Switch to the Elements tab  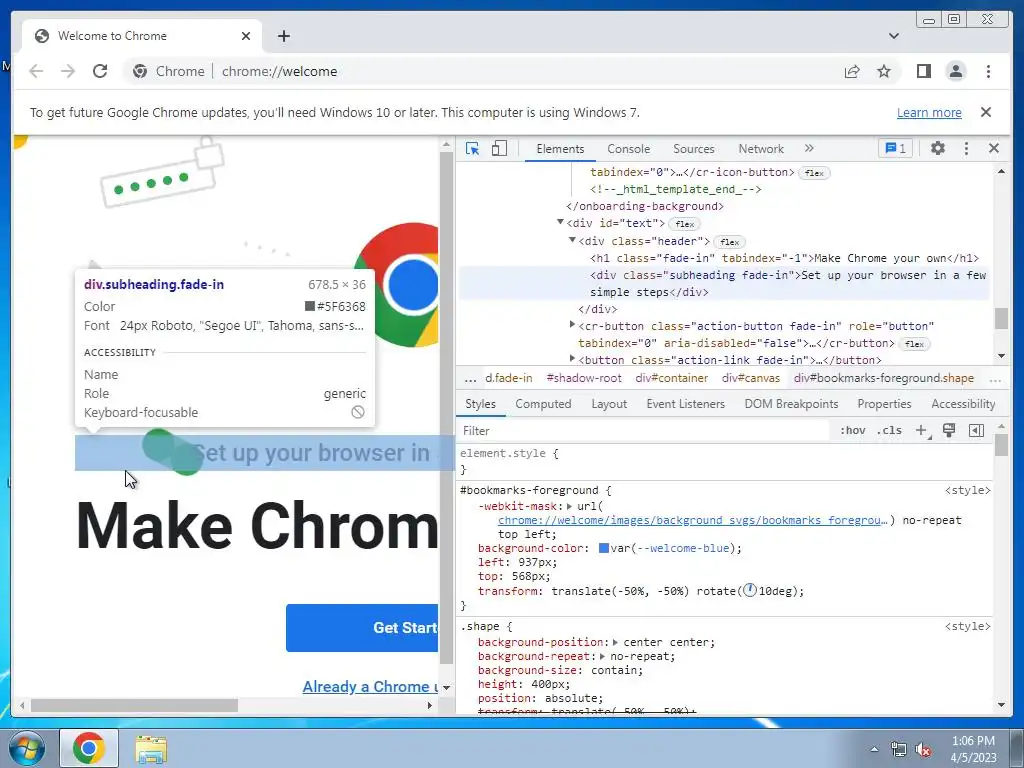(560, 149)
